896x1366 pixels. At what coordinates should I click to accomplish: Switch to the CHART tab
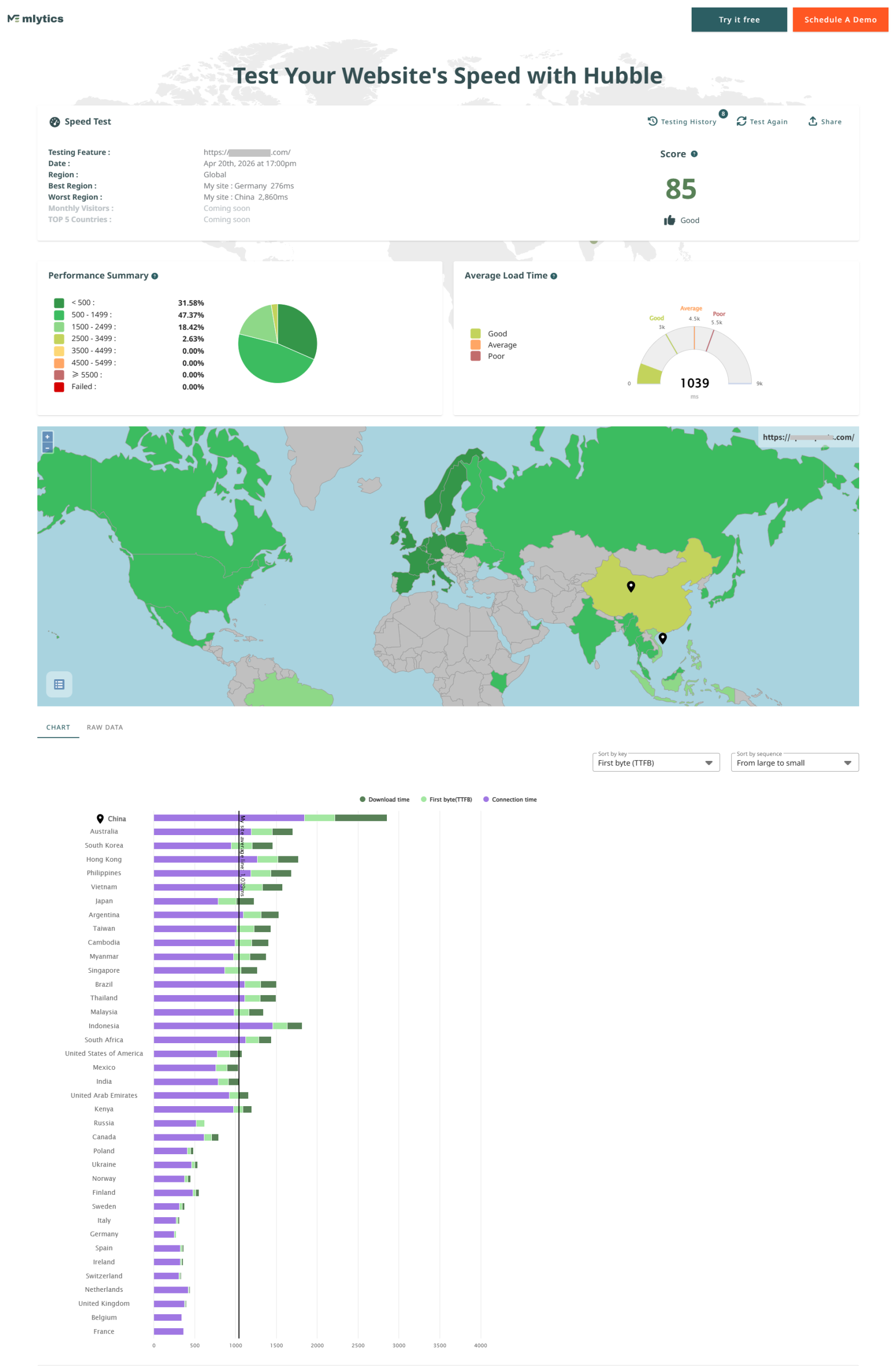58,727
